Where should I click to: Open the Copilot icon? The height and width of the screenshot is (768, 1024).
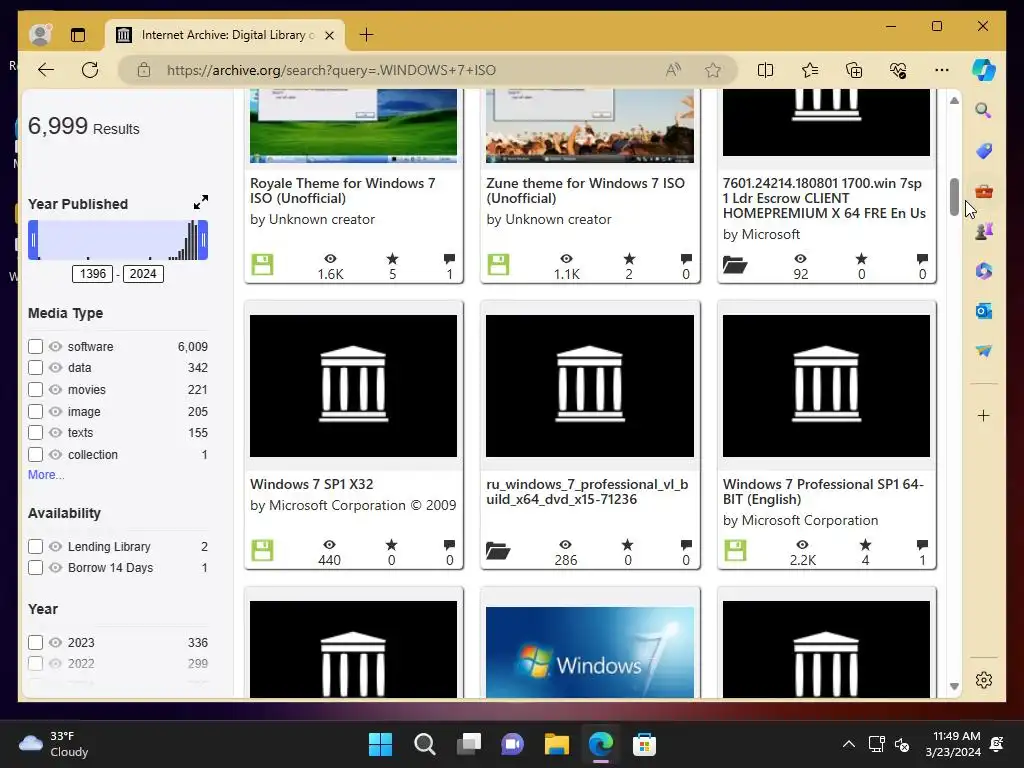[984, 70]
